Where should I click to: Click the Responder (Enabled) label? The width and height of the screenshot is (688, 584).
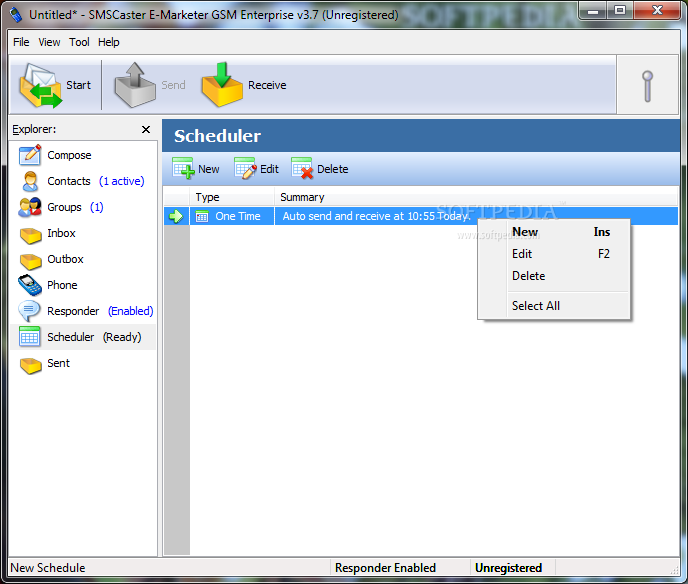(x=100, y=311)
